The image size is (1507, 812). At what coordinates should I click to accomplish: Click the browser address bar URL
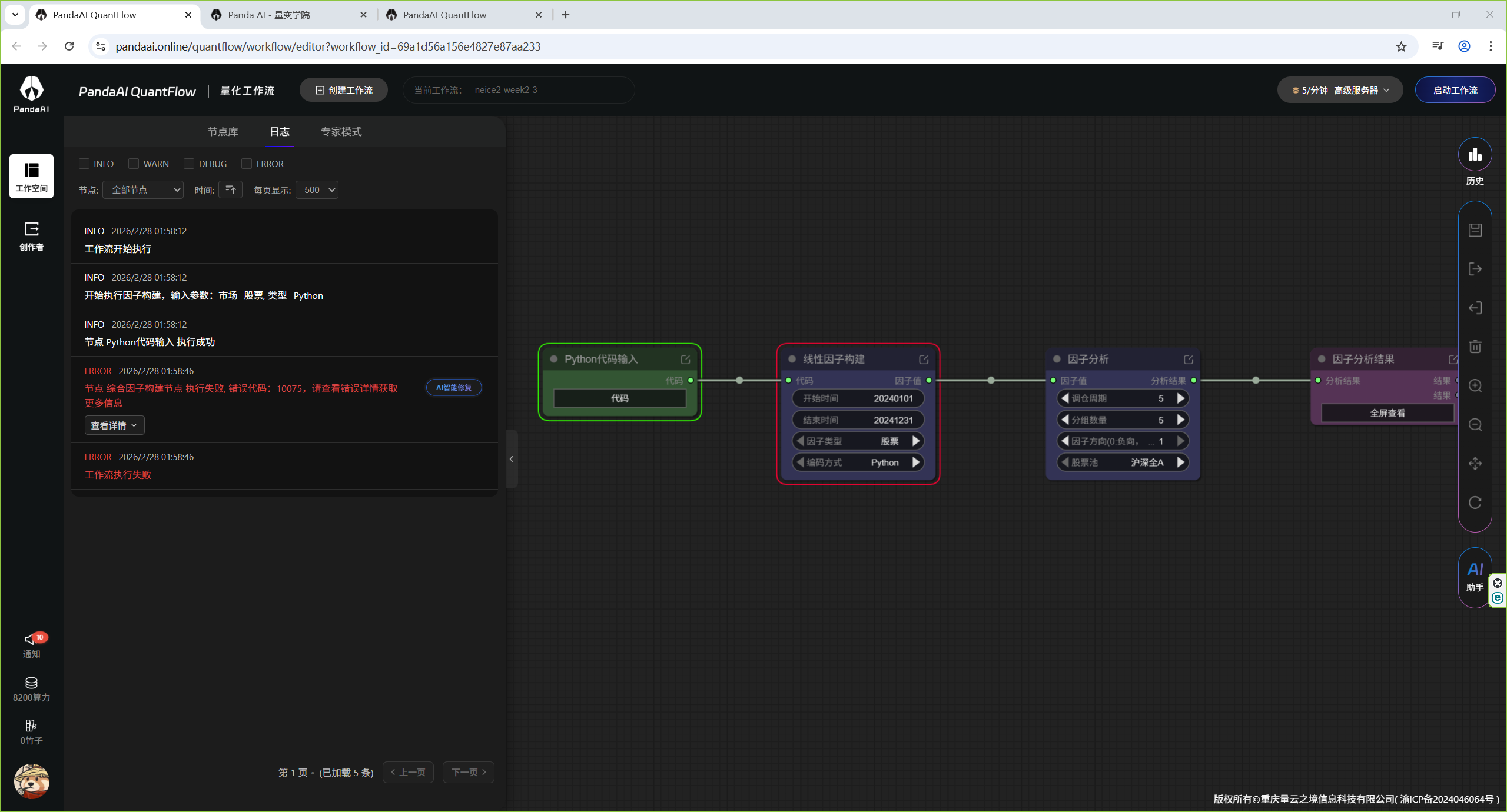[x=328, y=46]
